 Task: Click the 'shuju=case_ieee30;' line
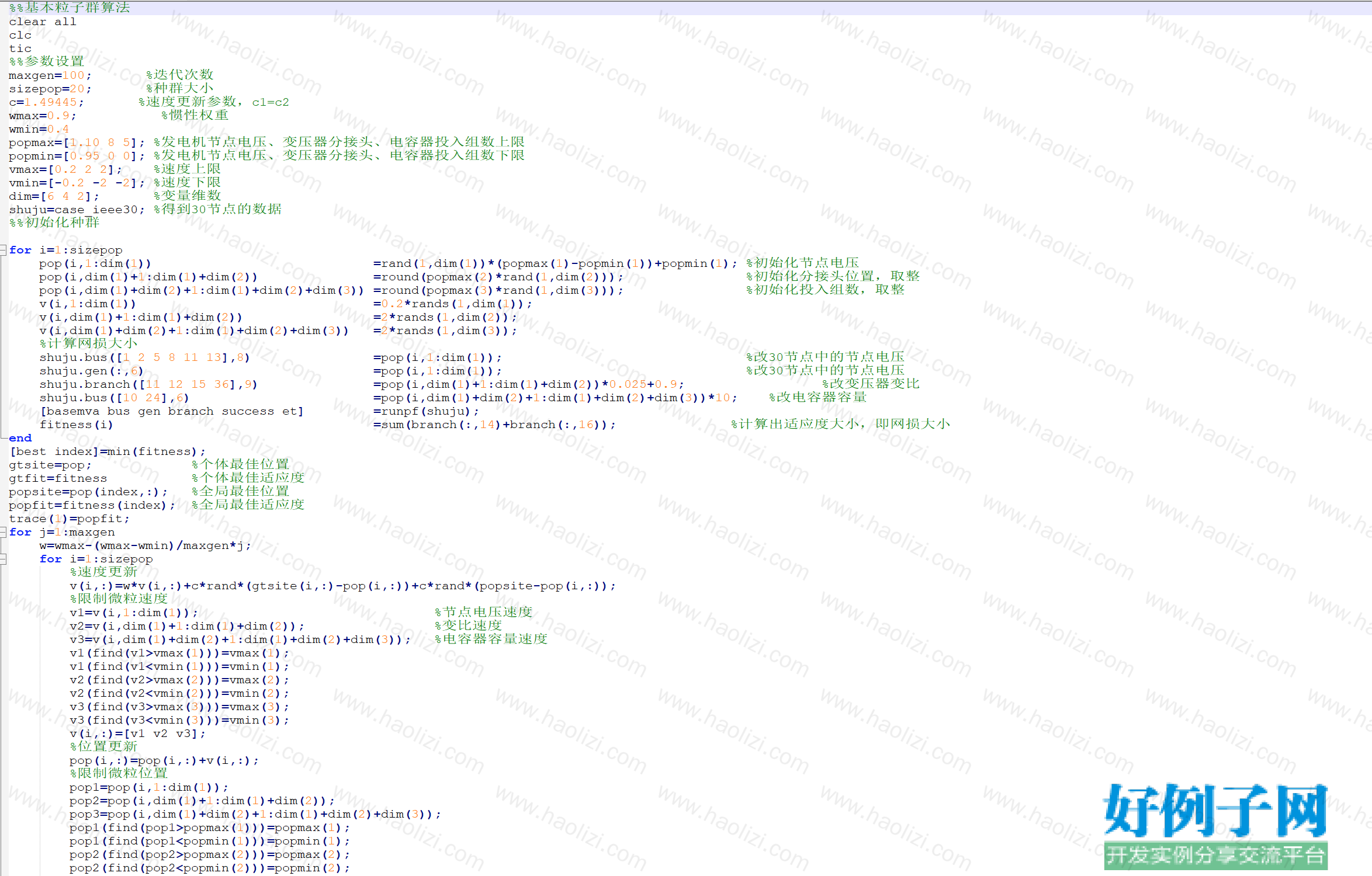pyautogui.click(x=77, y=210)
